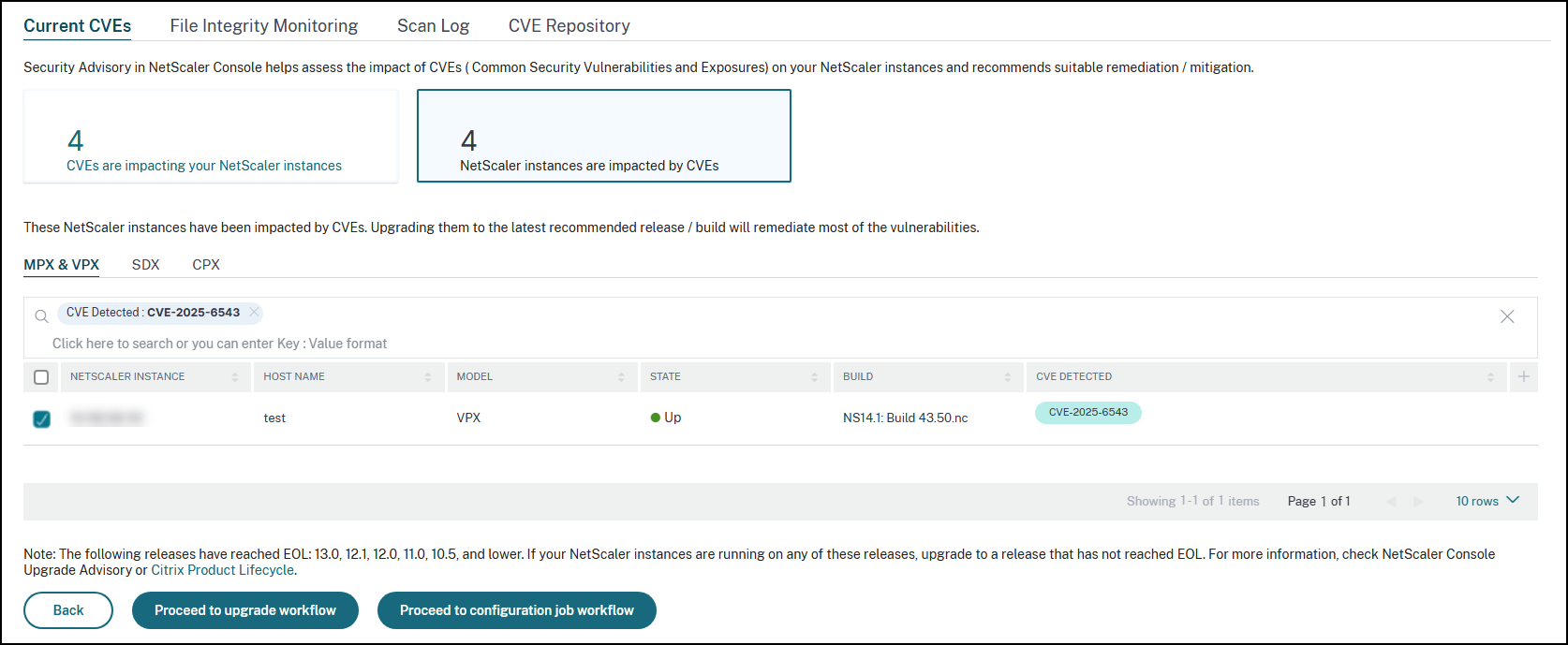This screenshot has height=645, width=1568.
Task: Sort table by Build column arrows
Action: coord(1008,377)
